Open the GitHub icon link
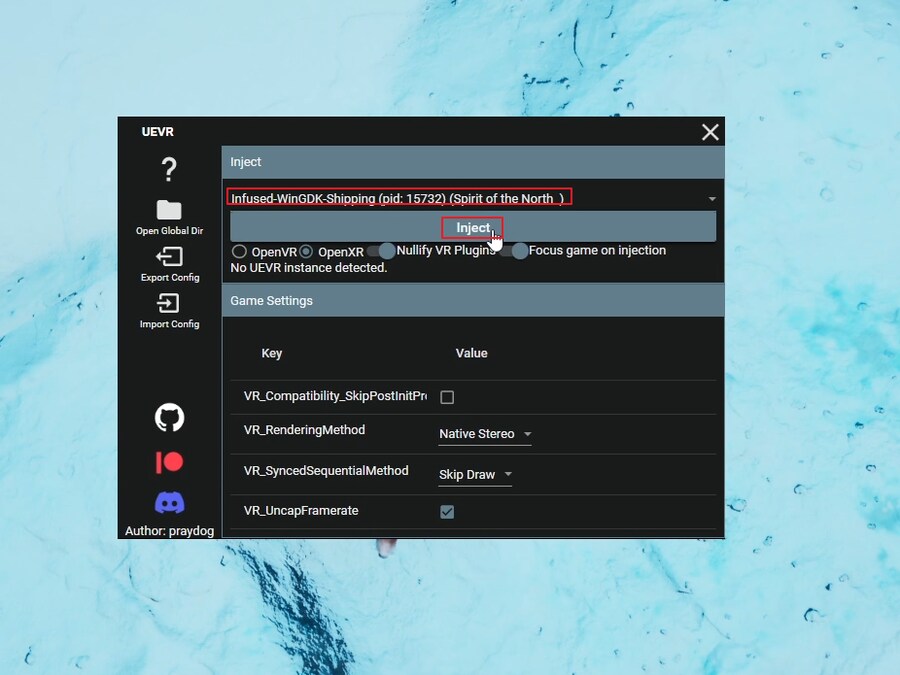Viewport: 900px width, 675px height. tap(169, 417)
